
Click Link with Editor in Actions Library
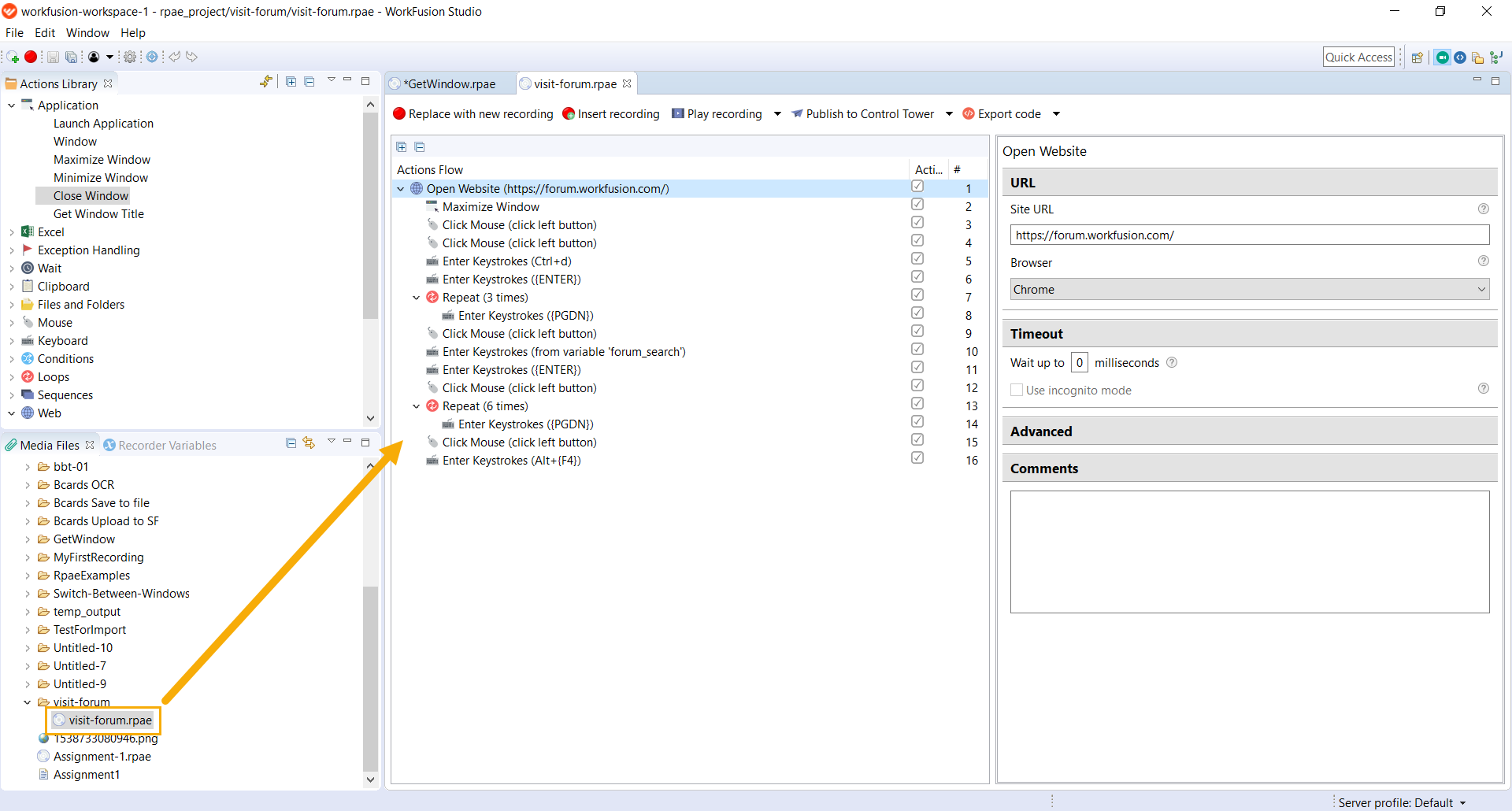[266, 82]
